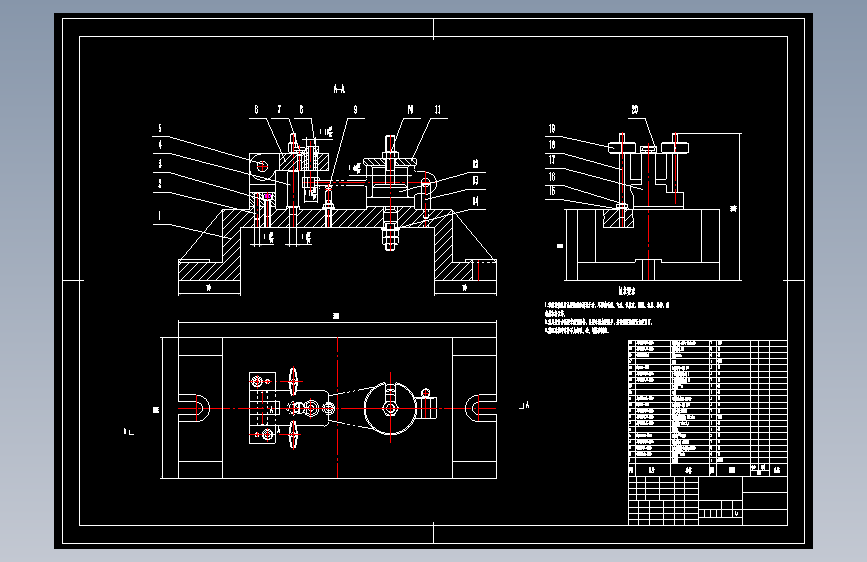Viewport: 867px width, 562px height.
Task: Click the top row of the parts list
Action: coord(708,343)
